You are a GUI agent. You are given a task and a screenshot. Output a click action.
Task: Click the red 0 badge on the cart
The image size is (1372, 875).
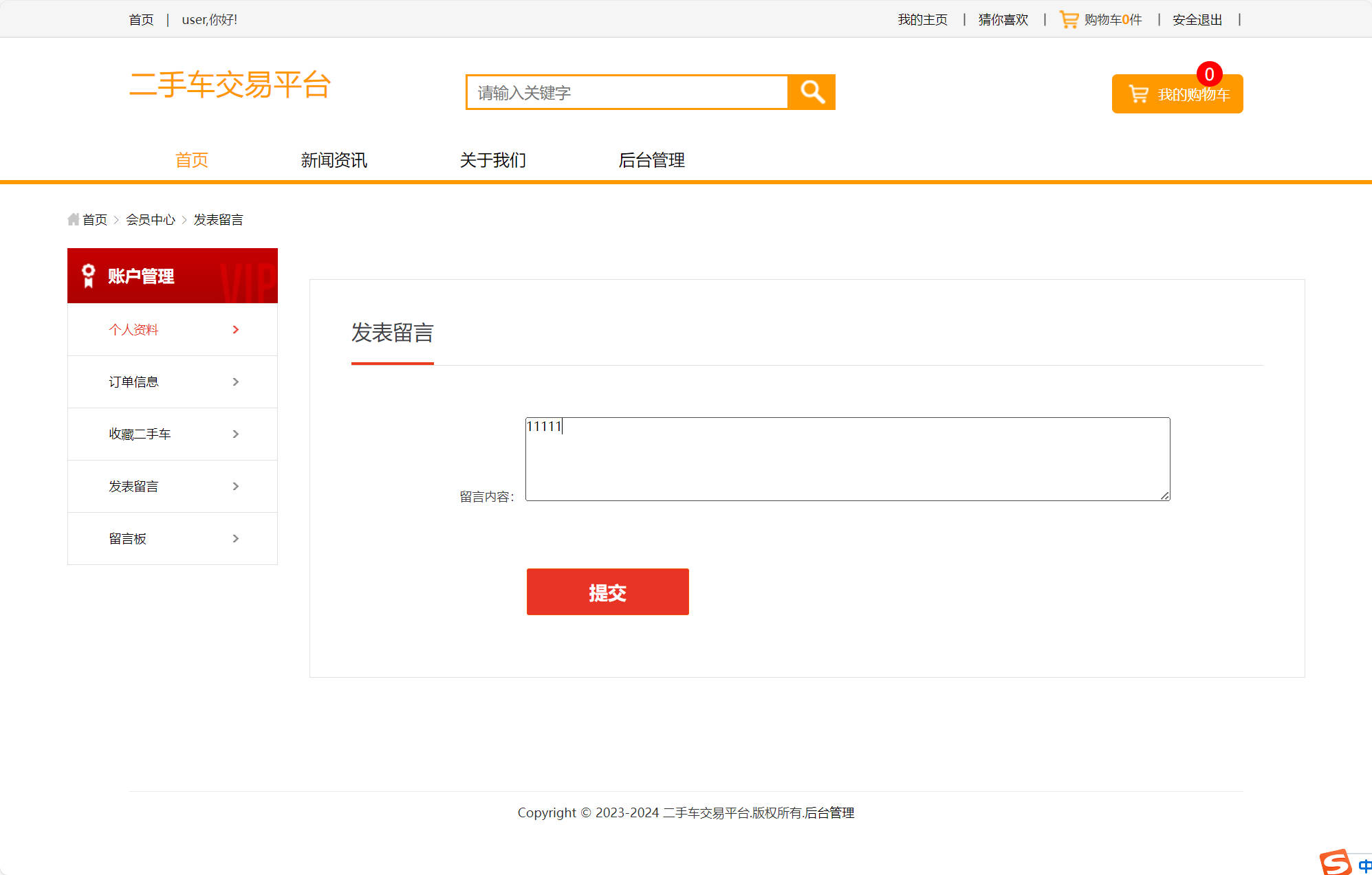(1208, 72)
